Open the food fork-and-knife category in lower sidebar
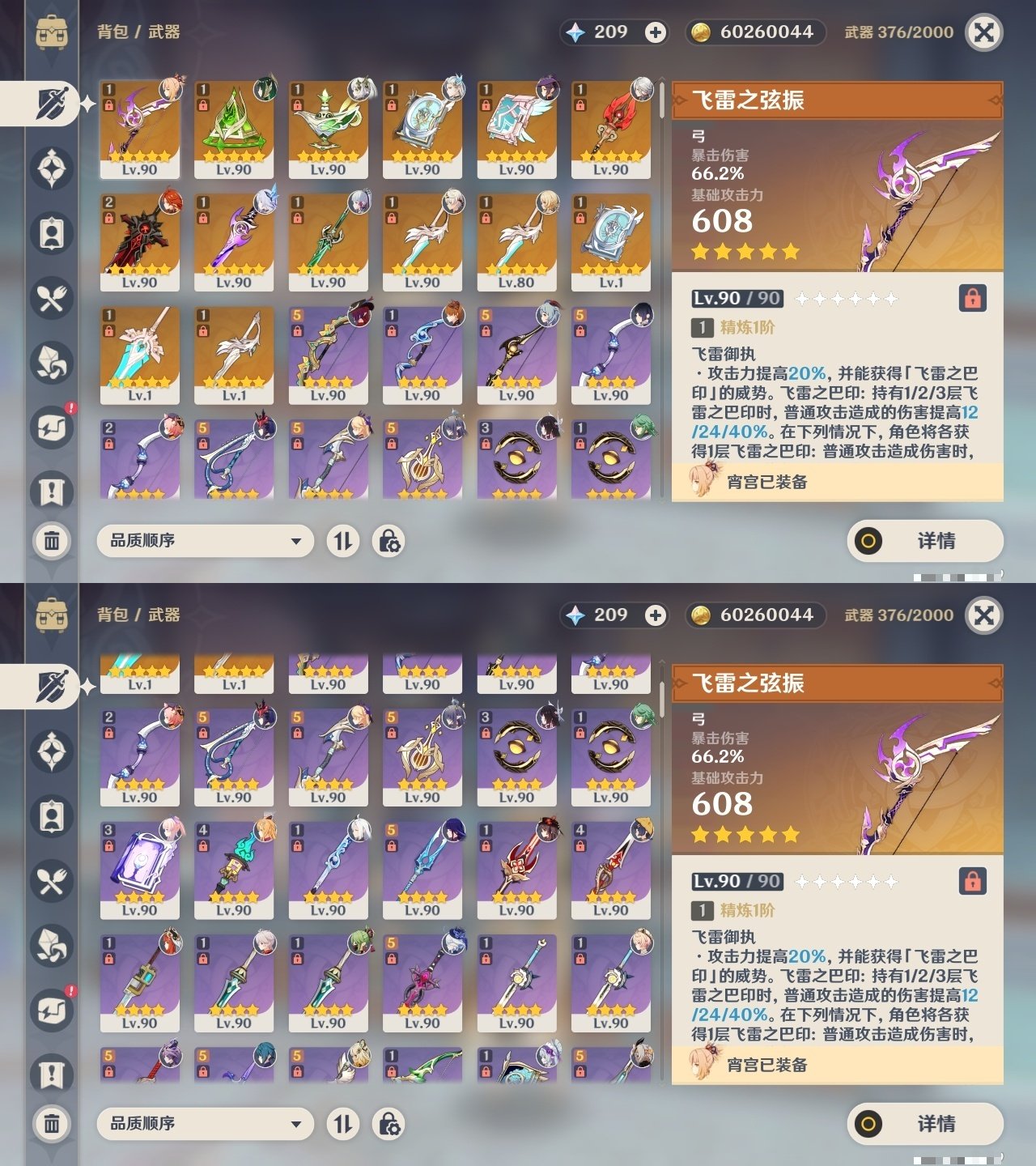Screen dimensions: 1036x1166 (x=52, y=881)
